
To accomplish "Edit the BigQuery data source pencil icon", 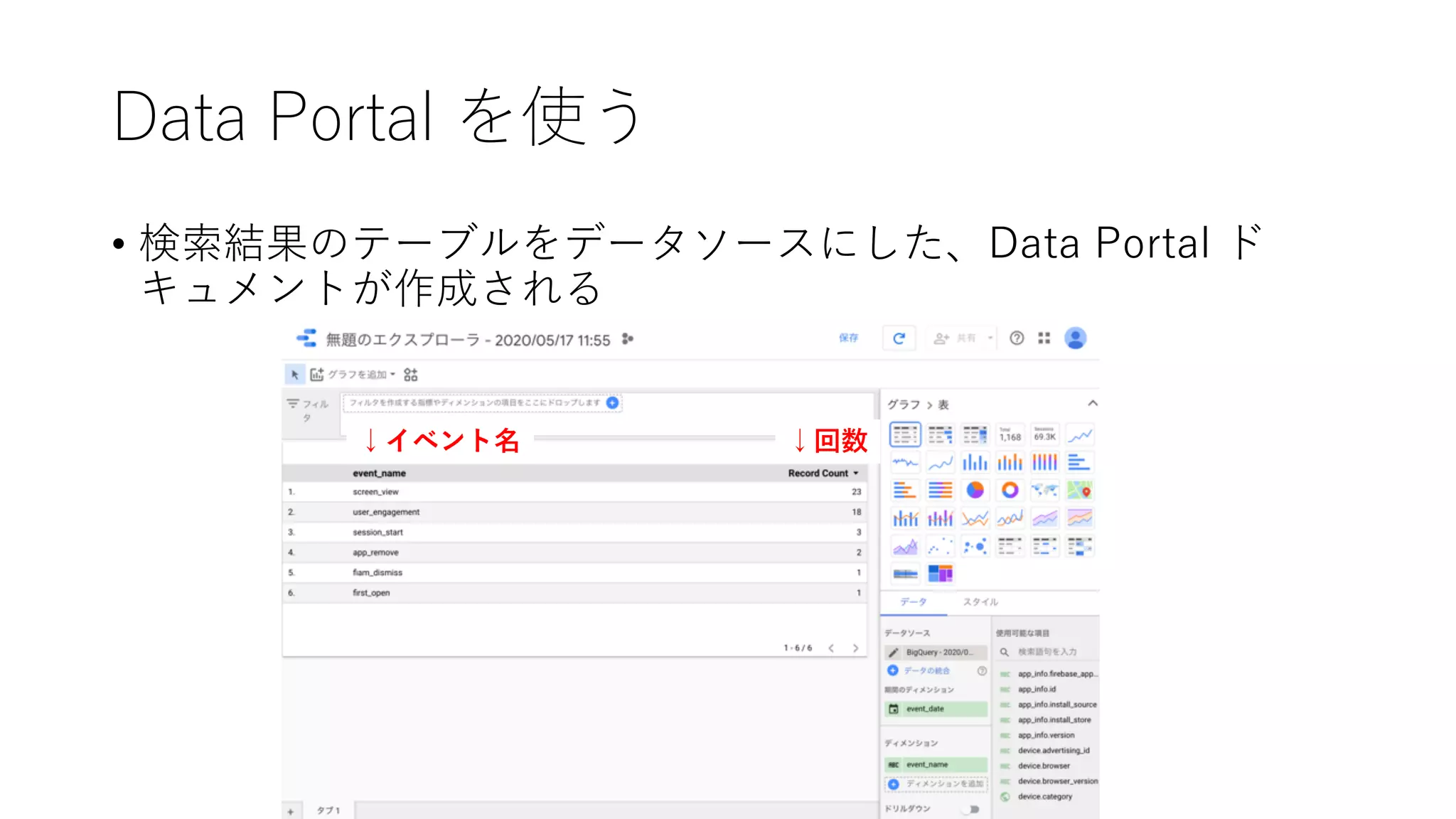I will pos(894,652).
